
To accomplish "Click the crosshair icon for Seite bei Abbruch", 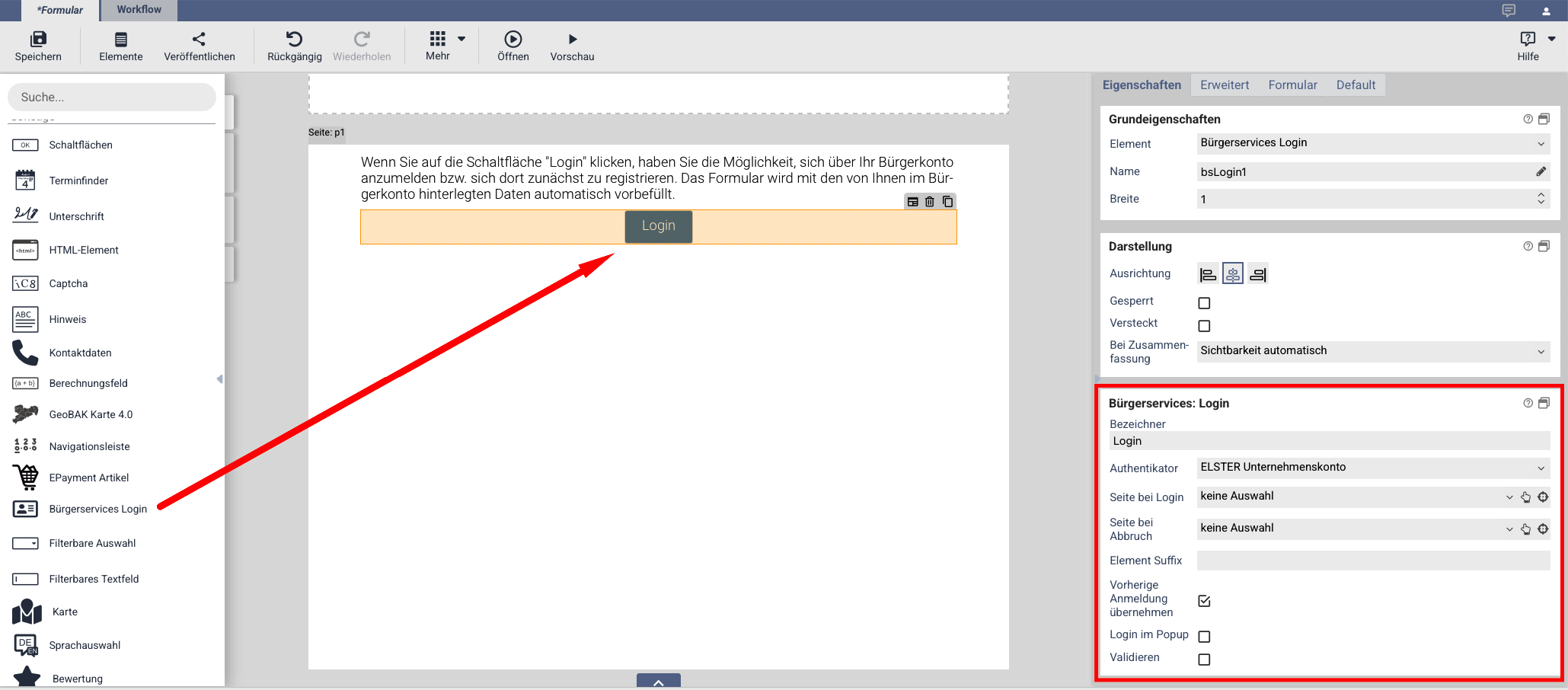I will point(1543,529).
